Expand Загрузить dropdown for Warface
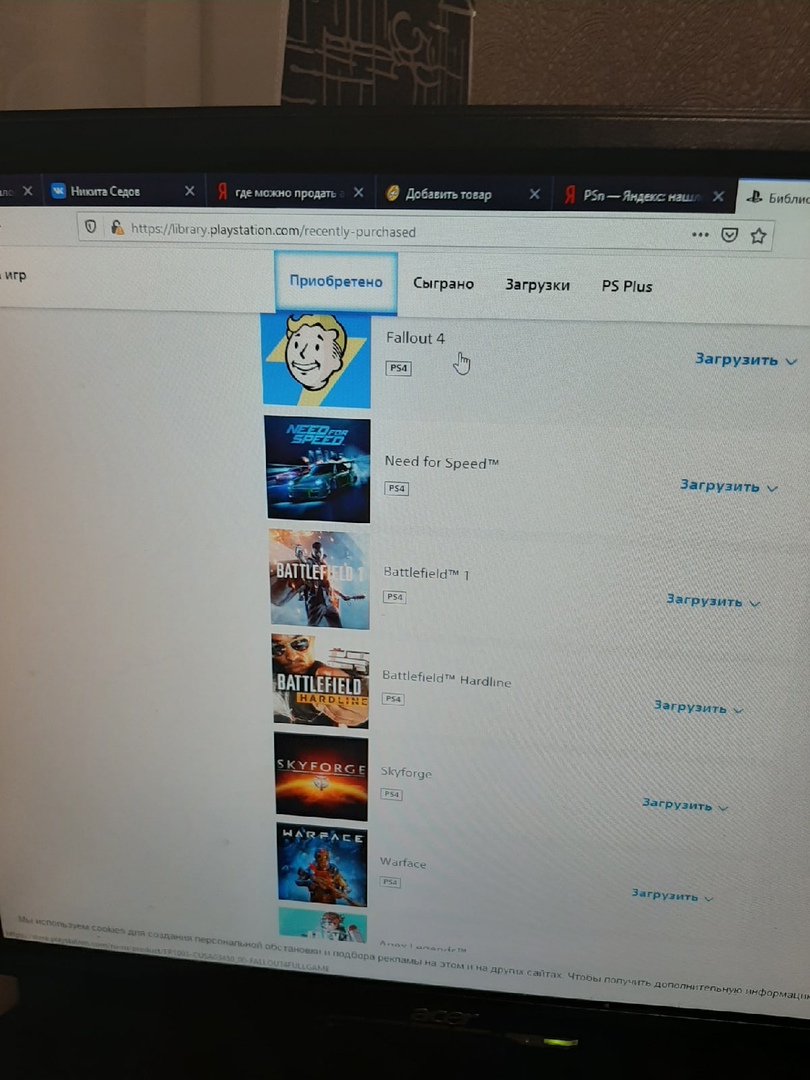Screen dimensions: 810x1080 pos(672,895)
